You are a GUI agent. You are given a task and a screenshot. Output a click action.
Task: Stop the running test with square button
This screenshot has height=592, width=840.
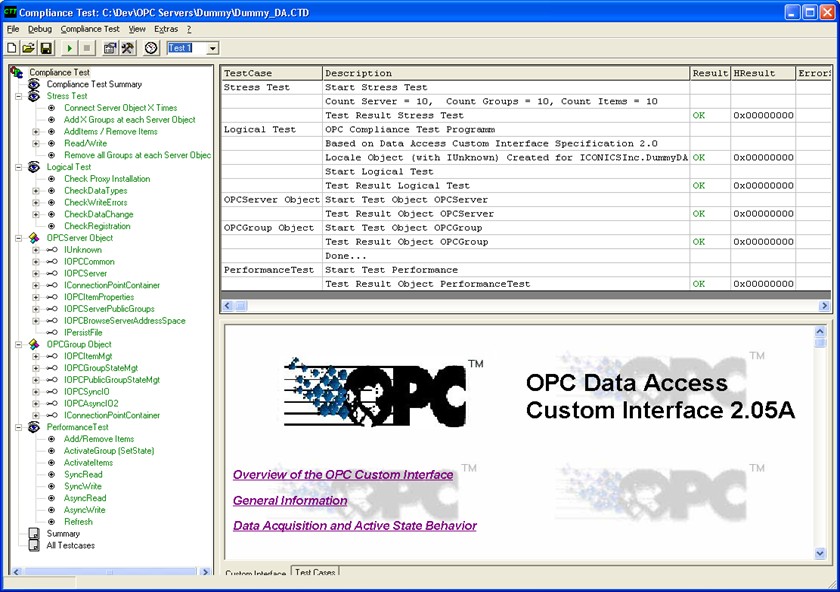(x=86, y=48)
